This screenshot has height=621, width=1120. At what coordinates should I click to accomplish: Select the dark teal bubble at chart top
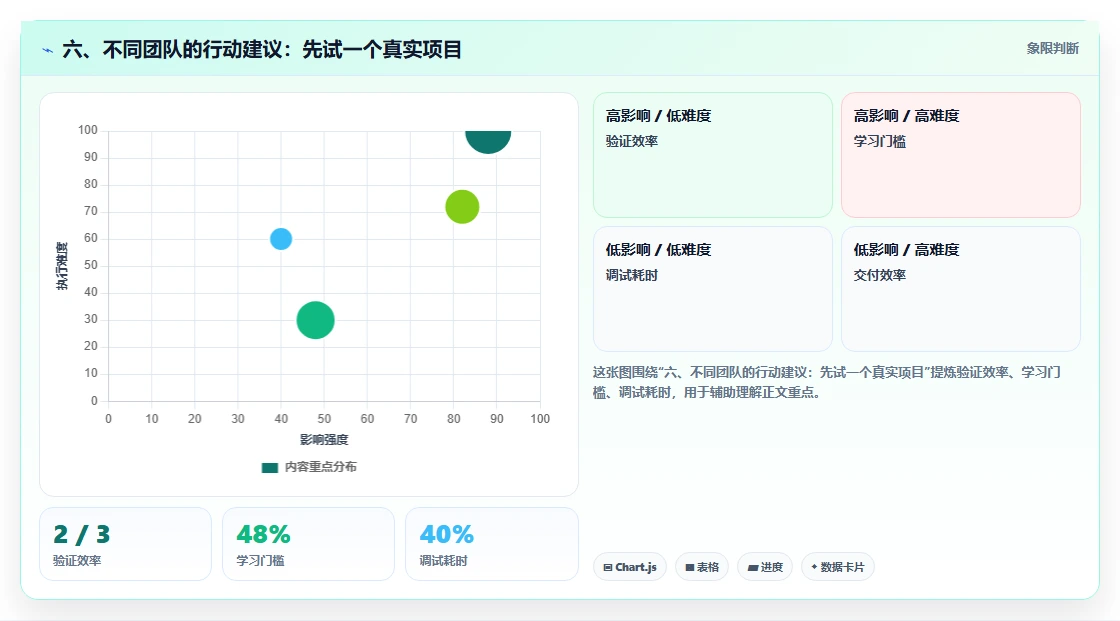point(488,141)
